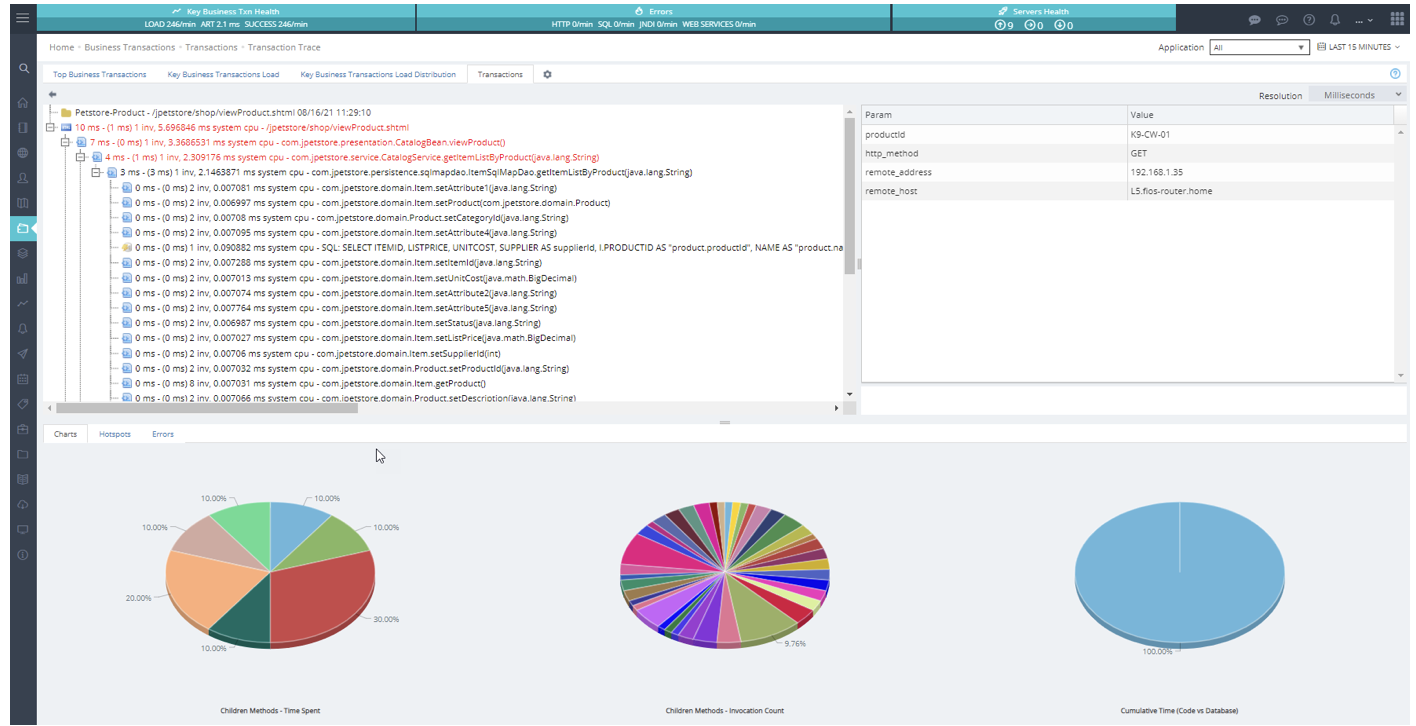Open notifications bell in top header

[1334, 20]
